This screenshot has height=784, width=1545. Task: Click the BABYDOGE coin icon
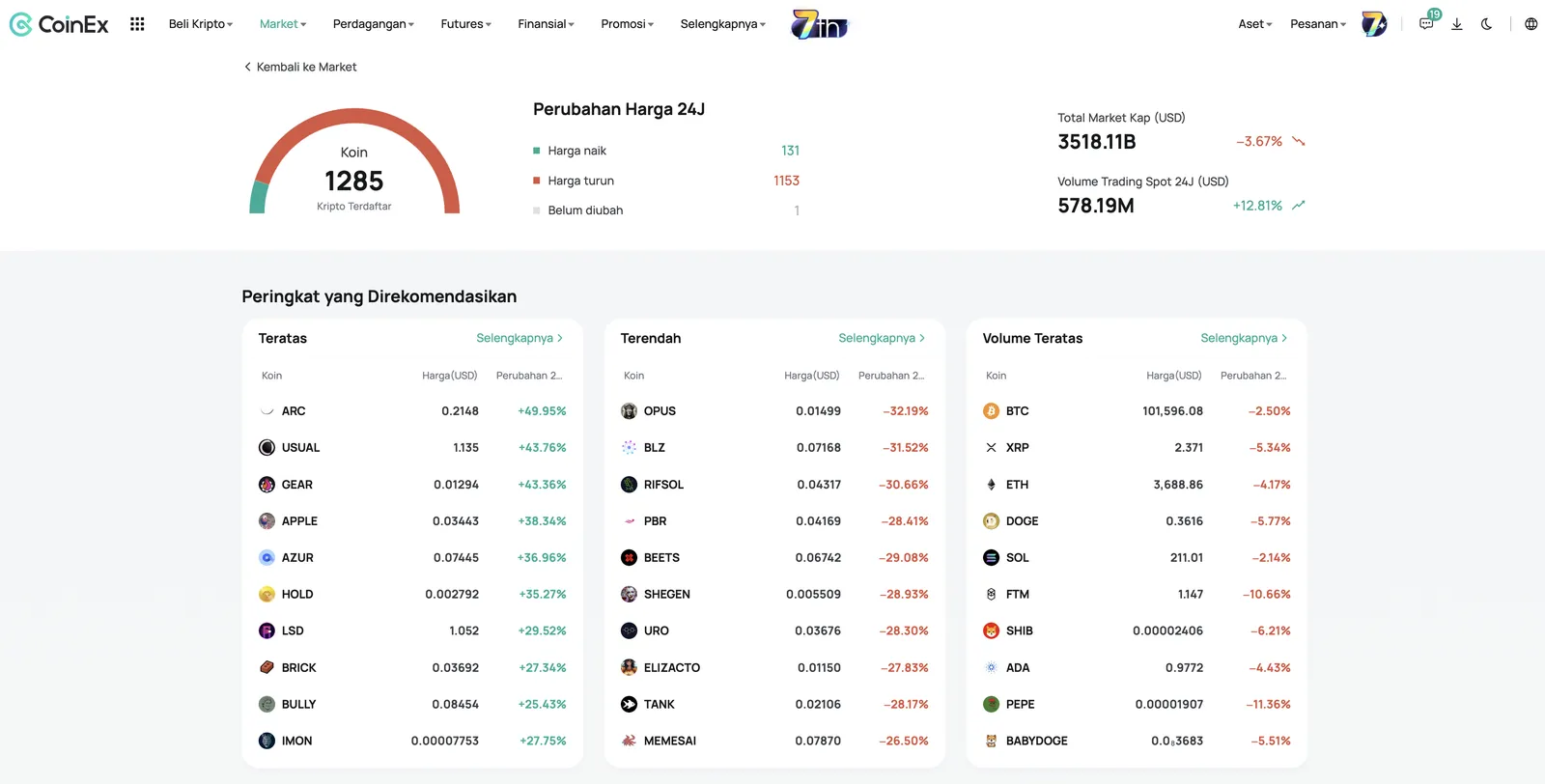click(x=991, y=742)
